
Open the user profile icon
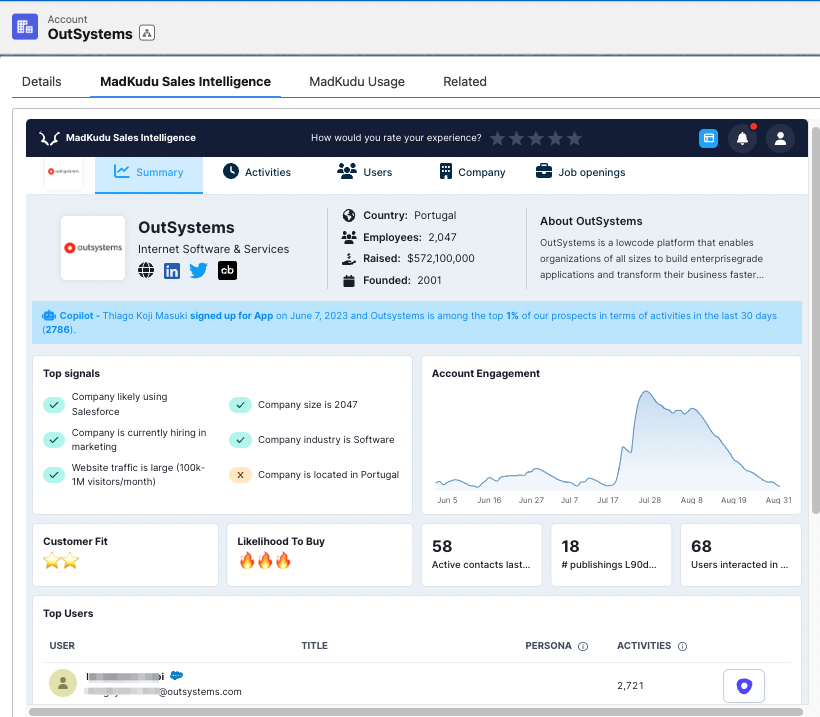click(x=780, y=138)
